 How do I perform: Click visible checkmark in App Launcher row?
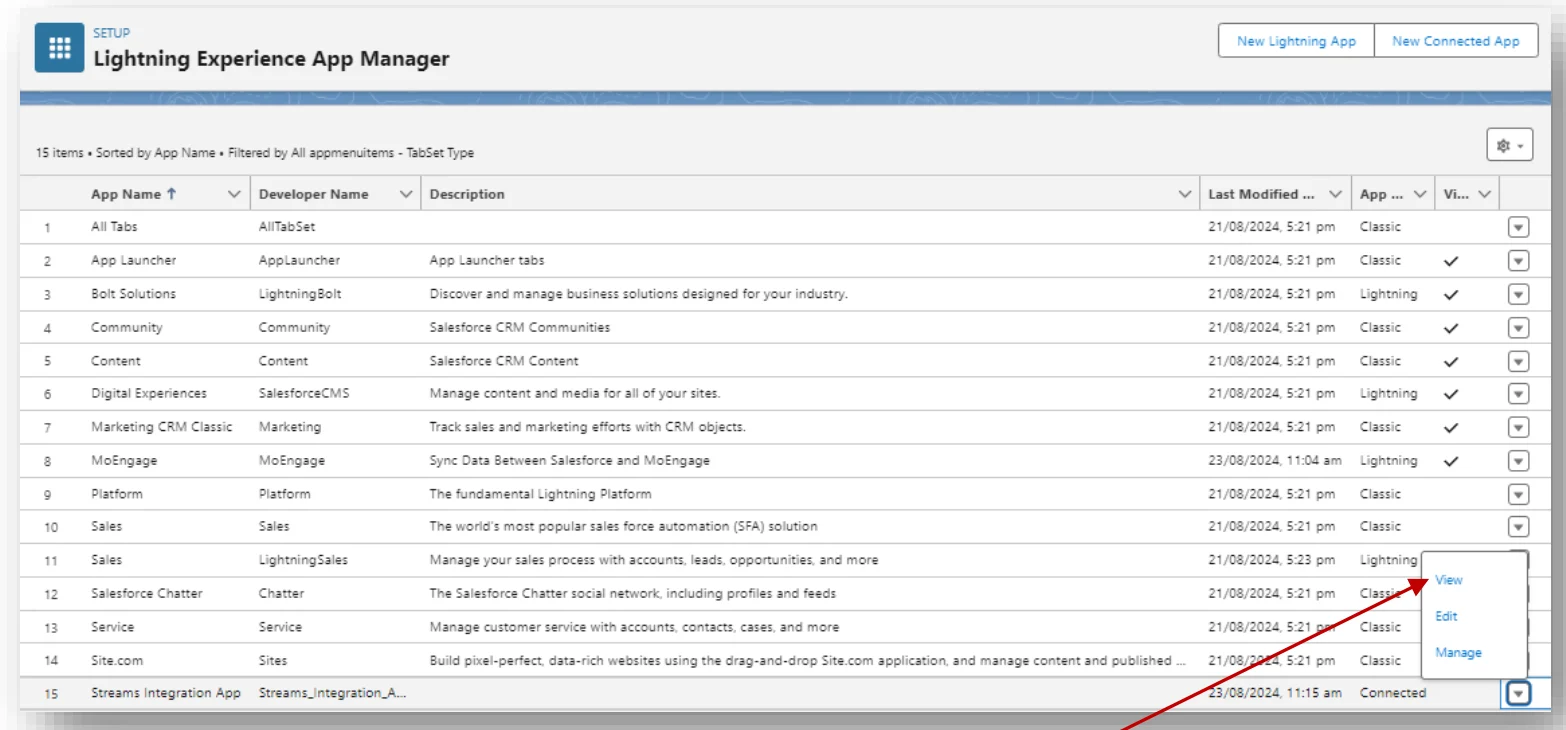coord(1452,261)
